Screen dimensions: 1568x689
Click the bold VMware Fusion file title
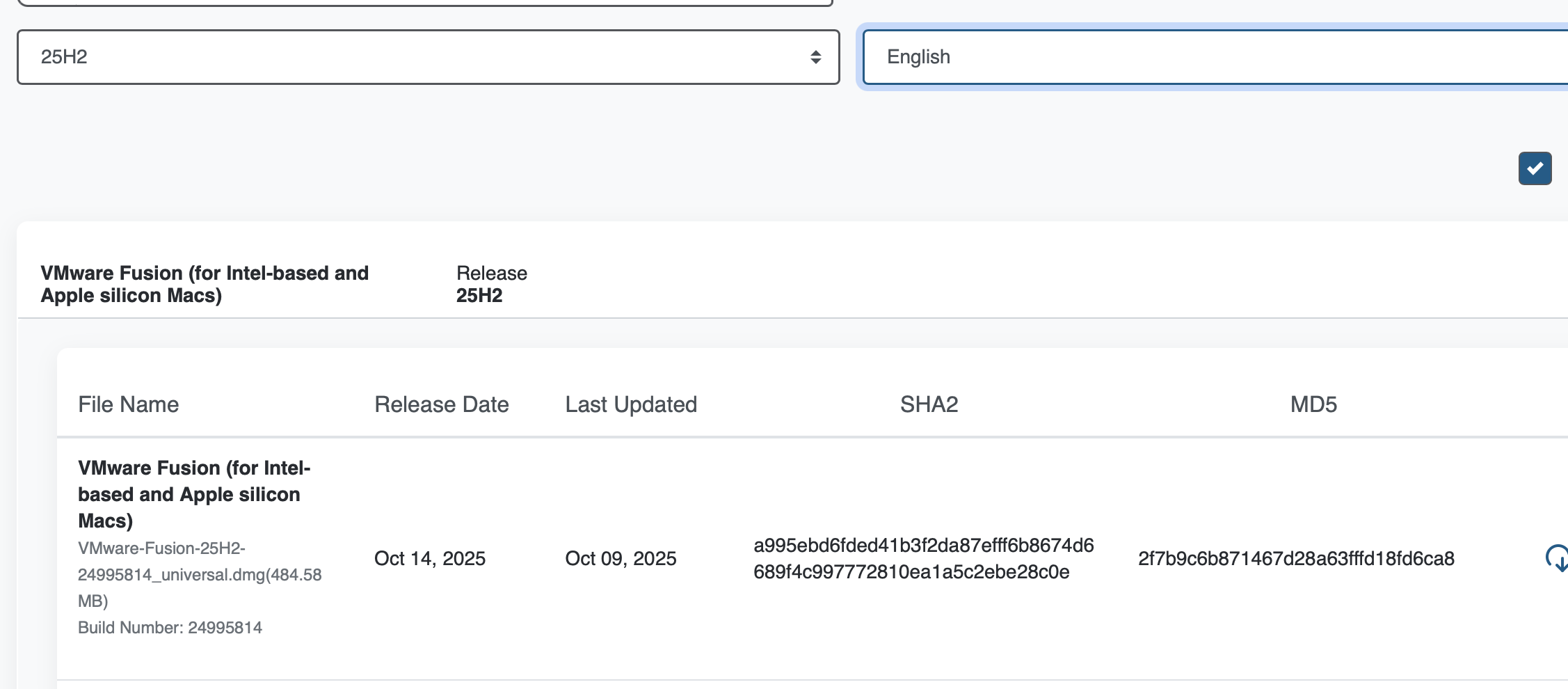tap(193, 494)
